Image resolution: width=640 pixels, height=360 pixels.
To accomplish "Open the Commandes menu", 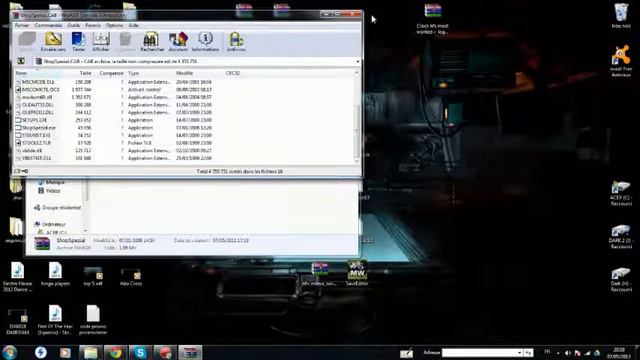I will coord(48,25).
